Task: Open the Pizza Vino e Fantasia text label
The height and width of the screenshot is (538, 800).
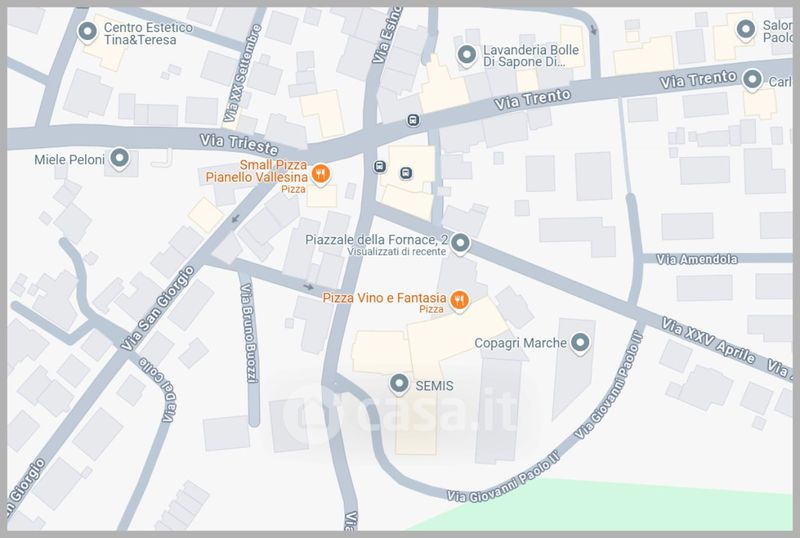Action: (x=384, y=298)
